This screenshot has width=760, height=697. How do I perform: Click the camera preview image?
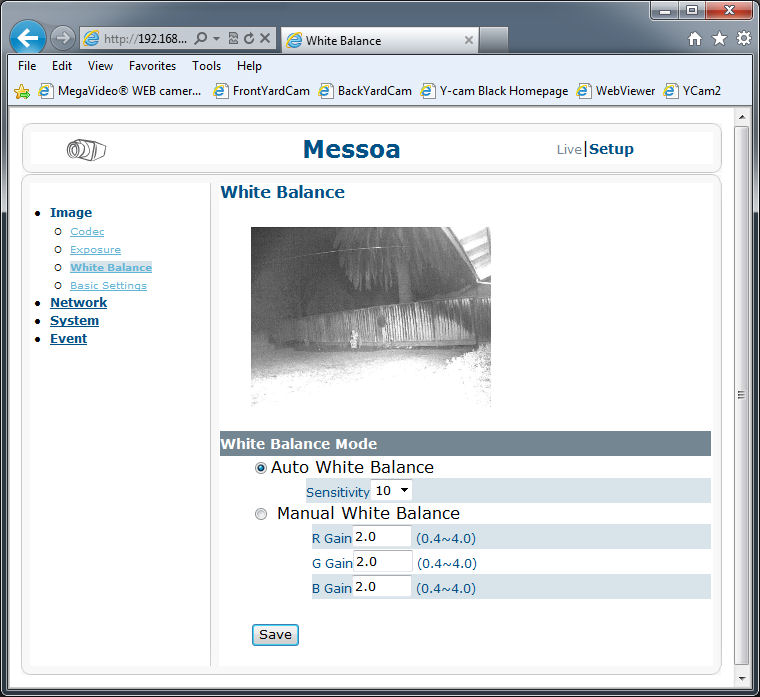[x=370, y=316]
